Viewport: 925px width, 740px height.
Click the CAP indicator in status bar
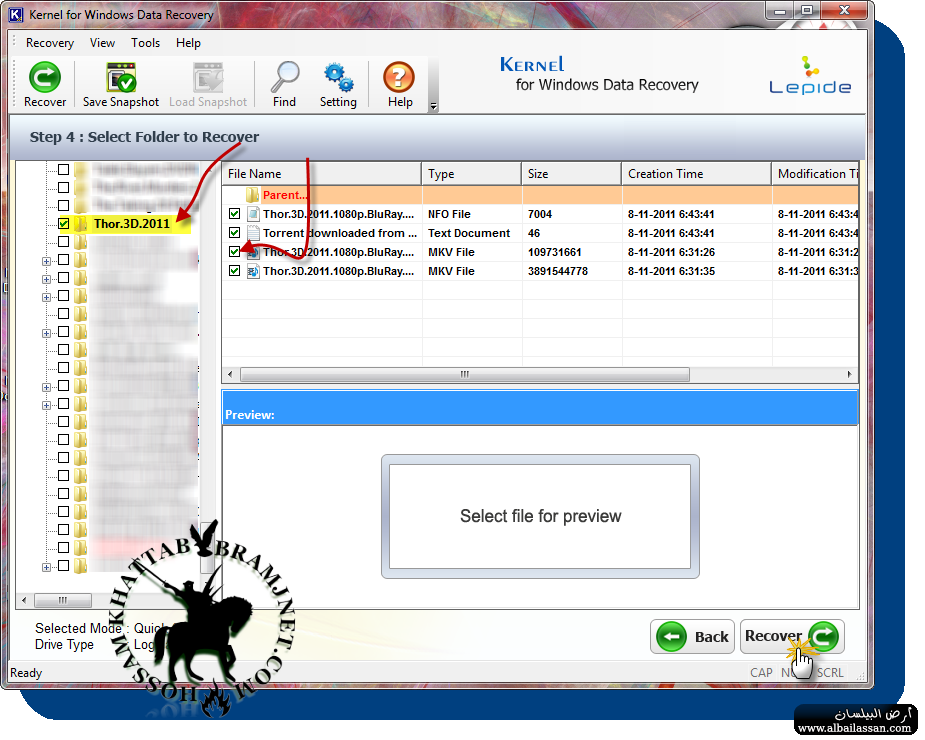(761, 673)
